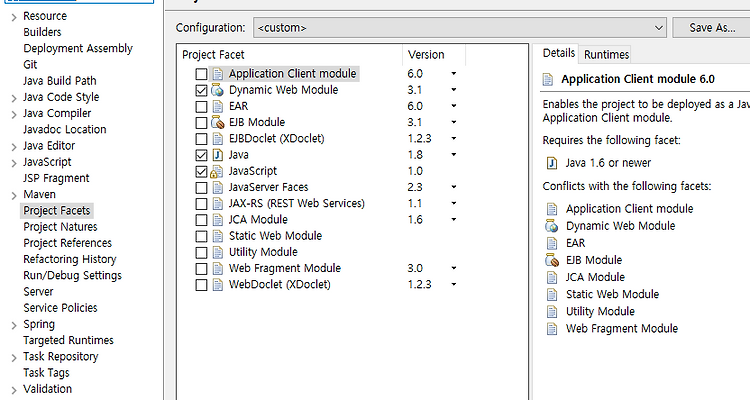The width and height of the screenshot is (750, 400).
Task: Click the JavaScript facet icon
Action: click(x=218, y=171)
